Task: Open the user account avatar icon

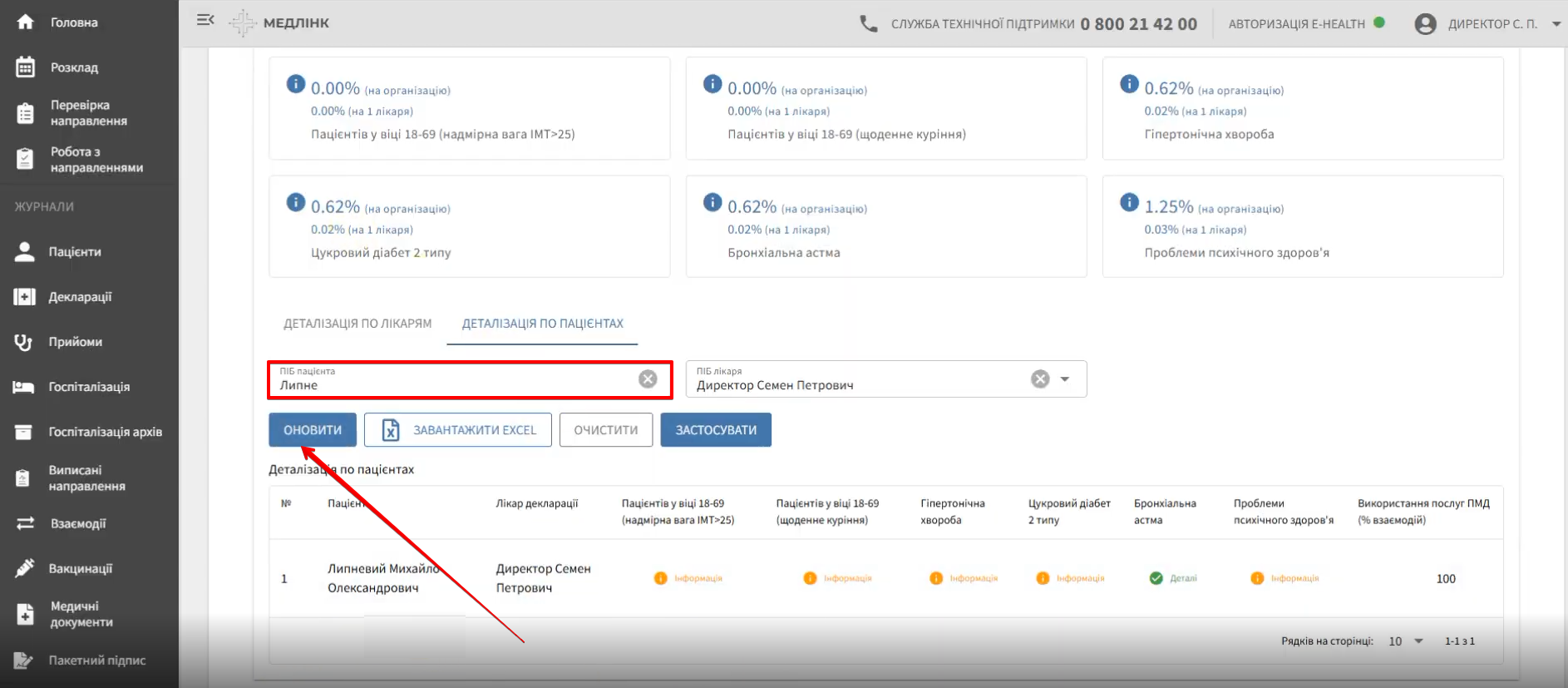Action: [1426, 24]
